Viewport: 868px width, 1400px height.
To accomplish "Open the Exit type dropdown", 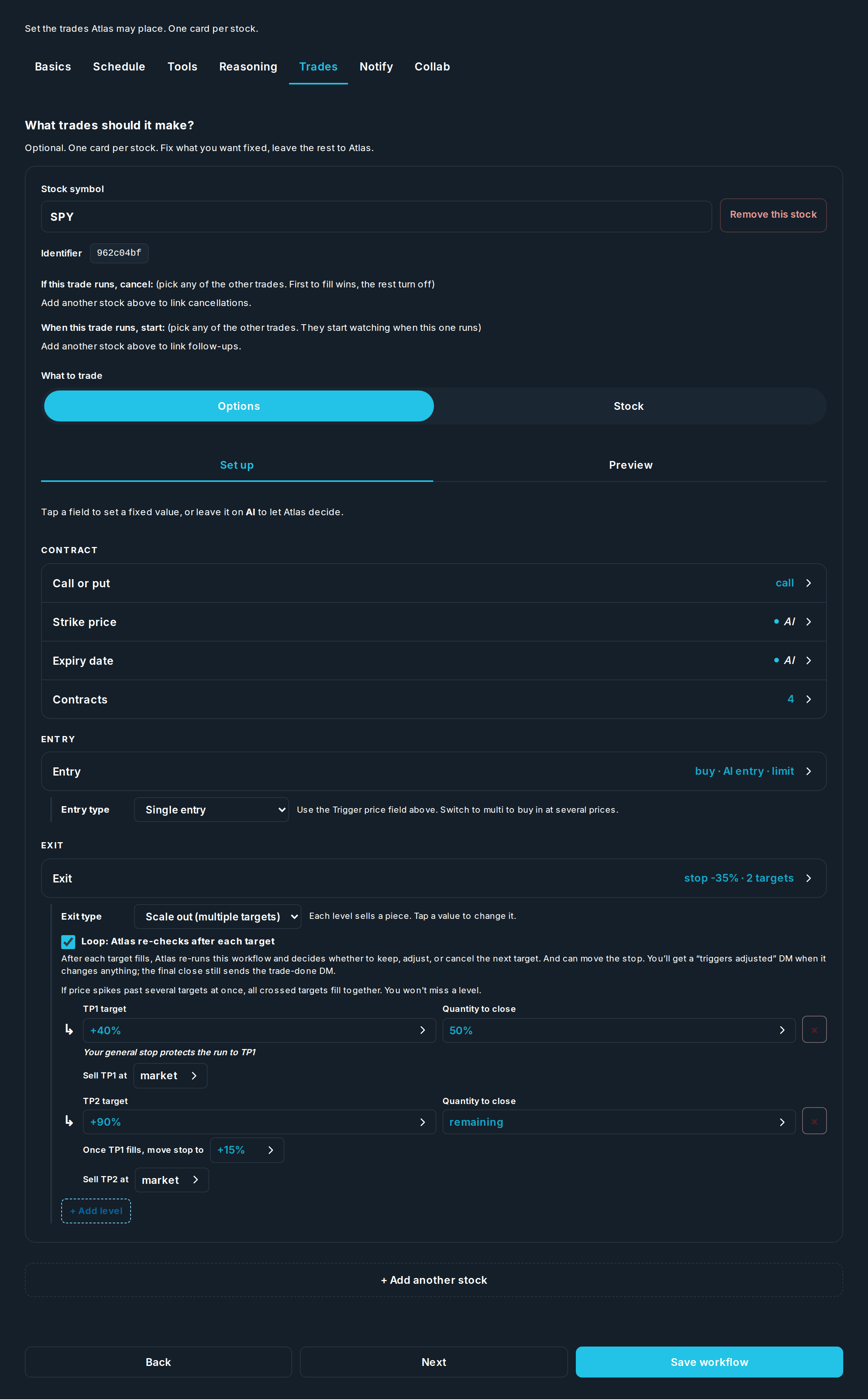I will 217,916.
